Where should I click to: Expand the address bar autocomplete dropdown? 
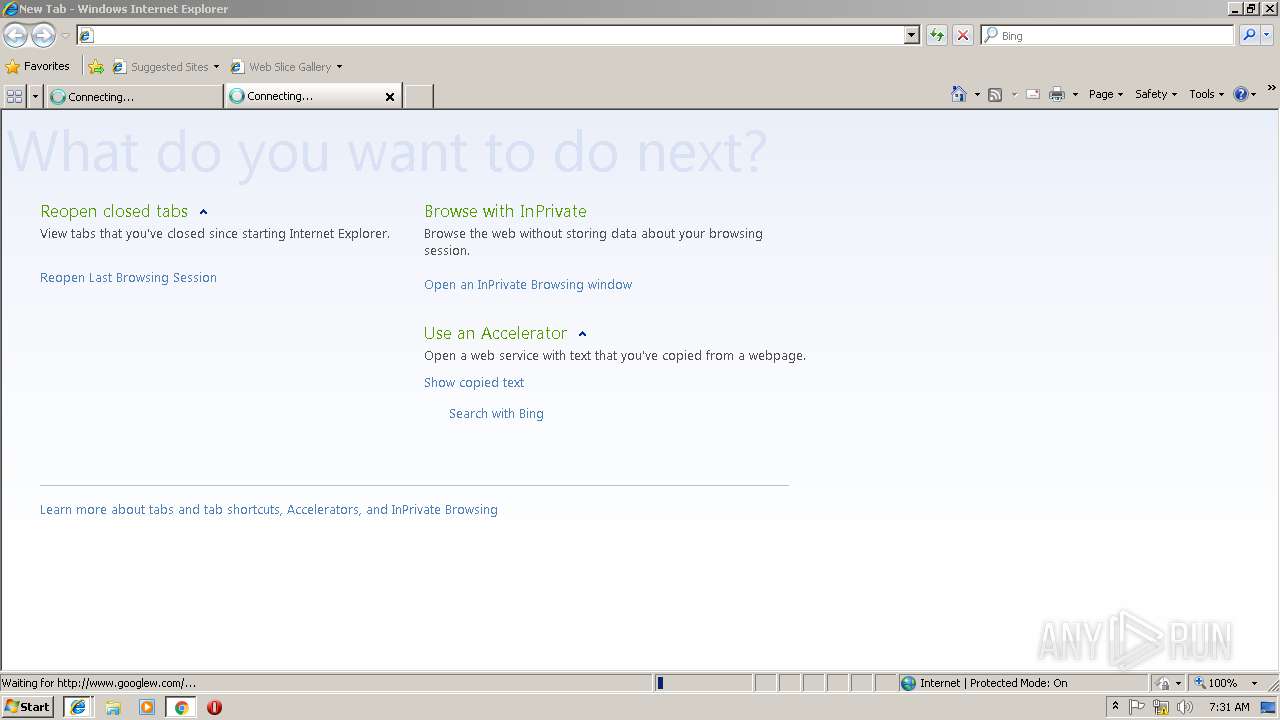[911, 35]
